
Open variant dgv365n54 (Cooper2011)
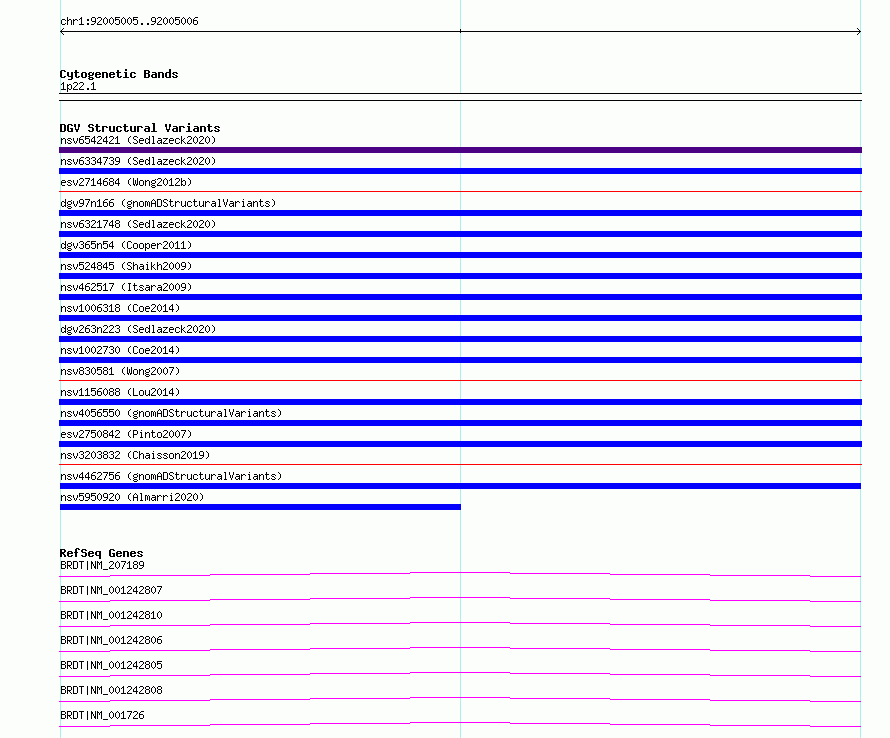pos(126,245)
